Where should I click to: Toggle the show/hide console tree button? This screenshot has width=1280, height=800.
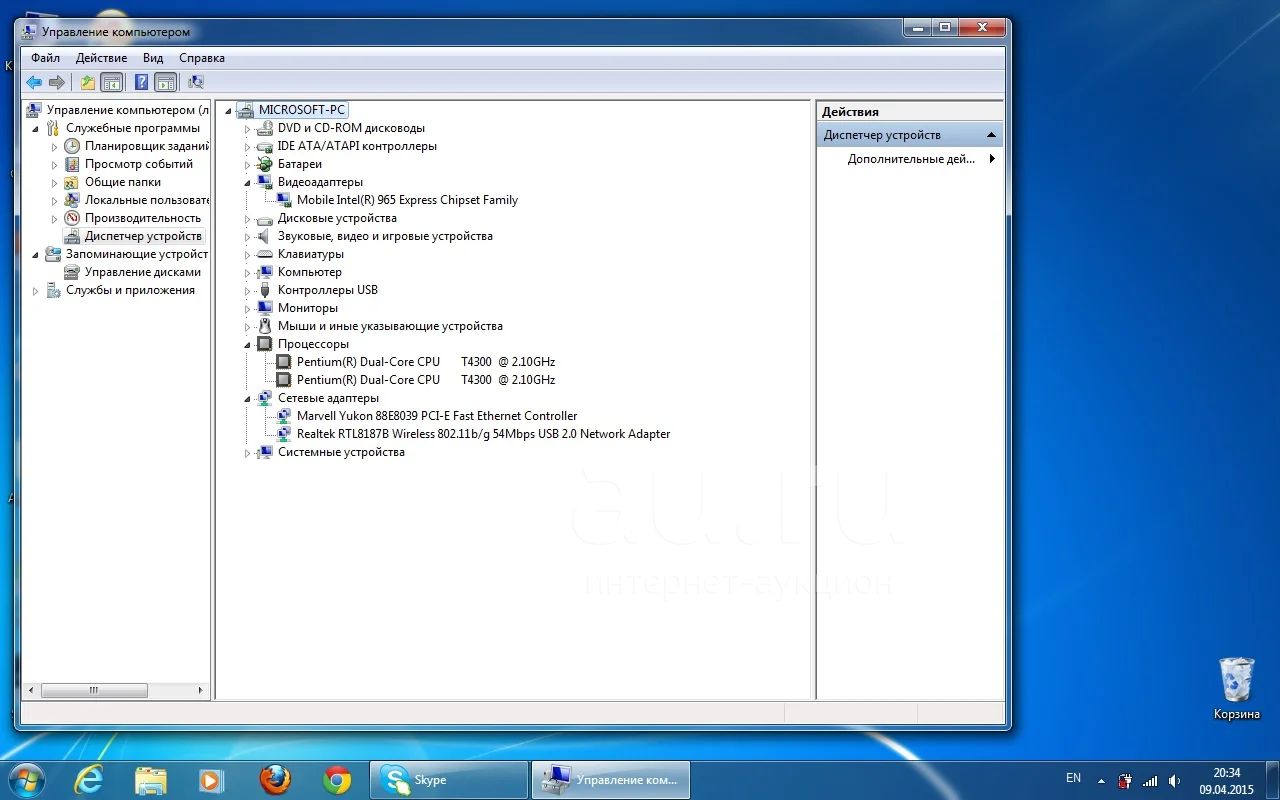(112, 82)
